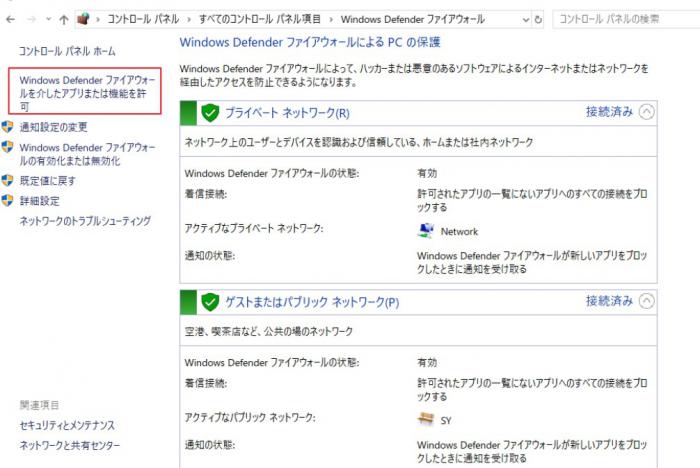
Task: Click the Network name text
Action: 459,231
